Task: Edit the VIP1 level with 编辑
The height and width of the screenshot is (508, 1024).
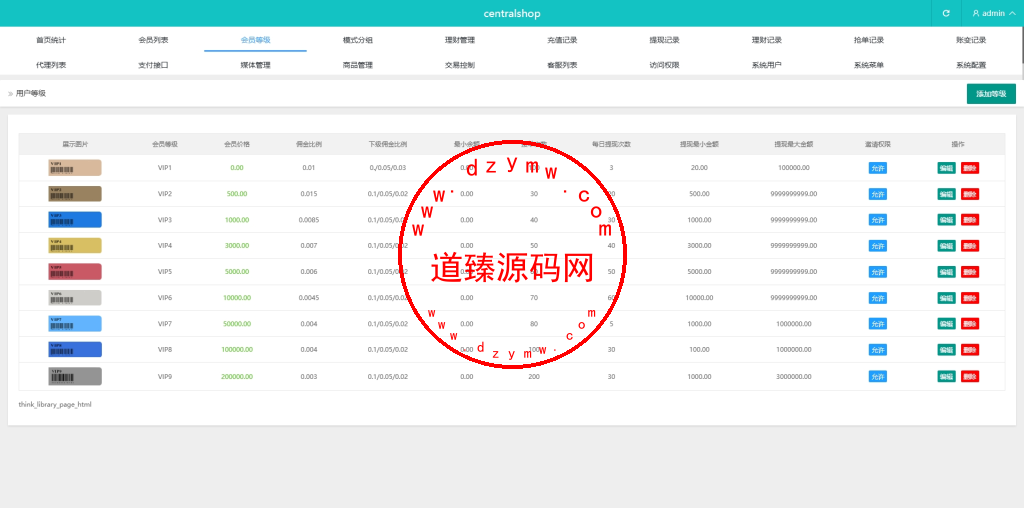Action: 946,168
